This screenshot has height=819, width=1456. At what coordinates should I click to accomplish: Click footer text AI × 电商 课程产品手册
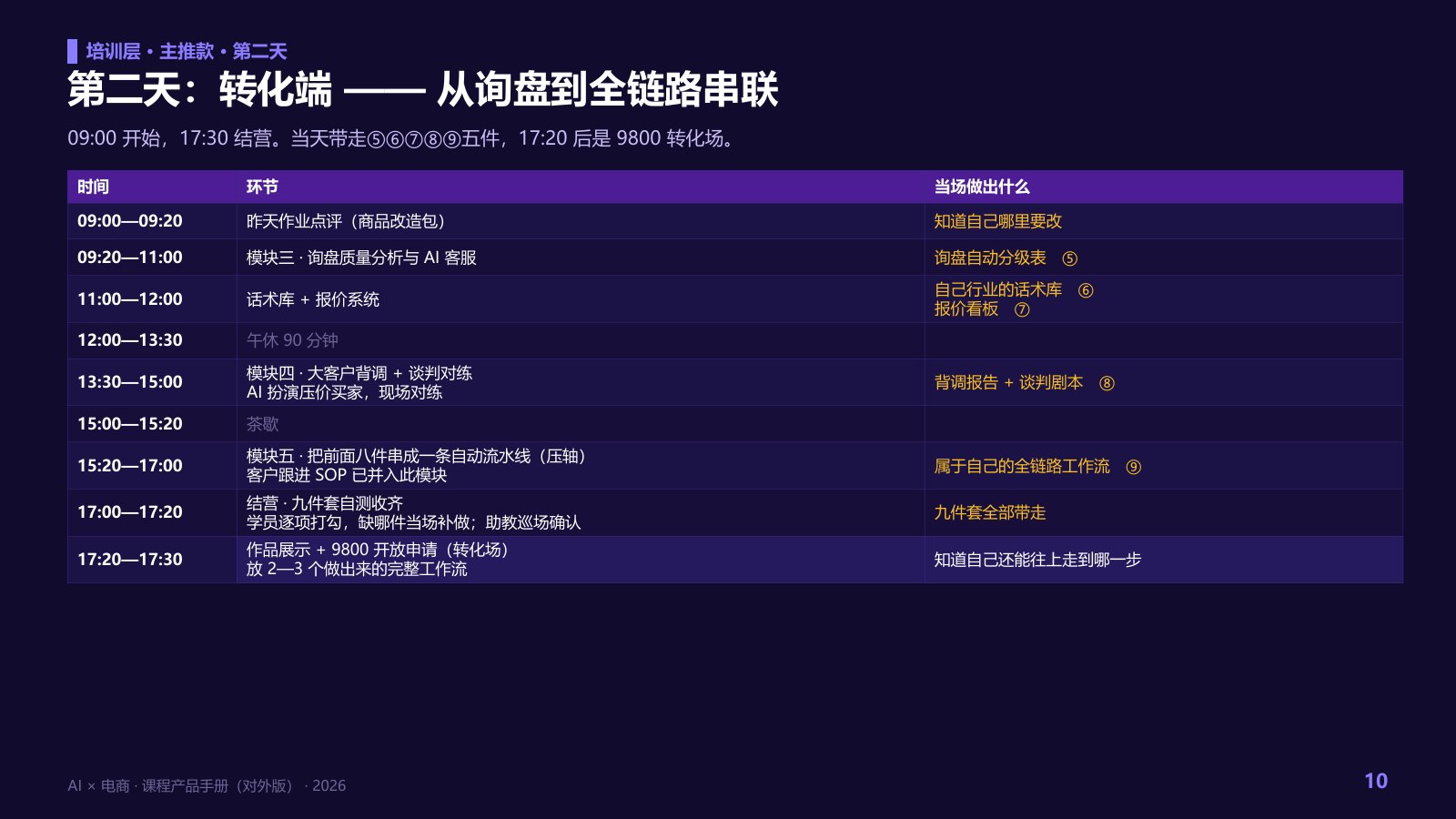[x=207, y=785]
